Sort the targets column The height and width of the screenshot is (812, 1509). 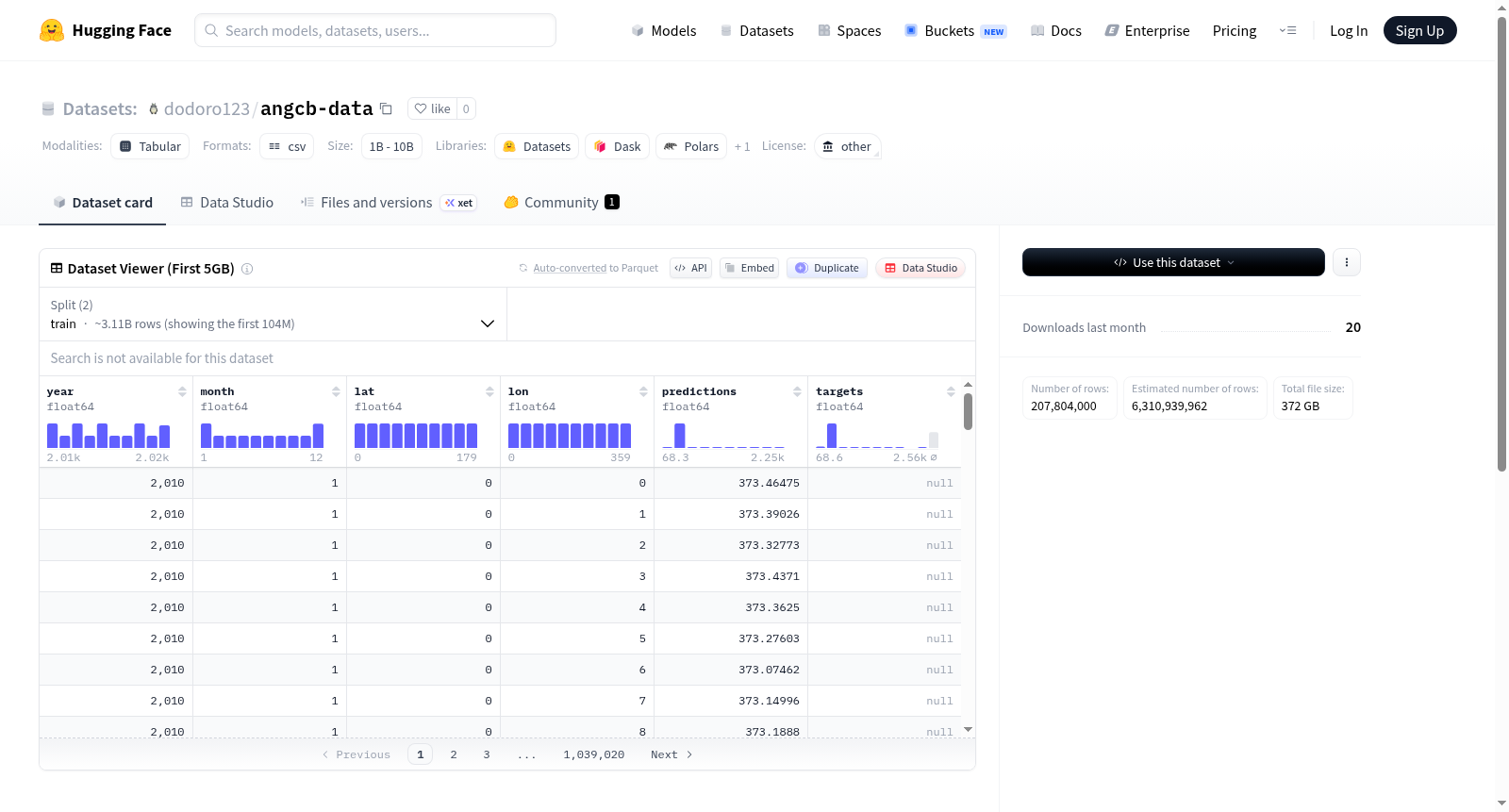(951, 391)
